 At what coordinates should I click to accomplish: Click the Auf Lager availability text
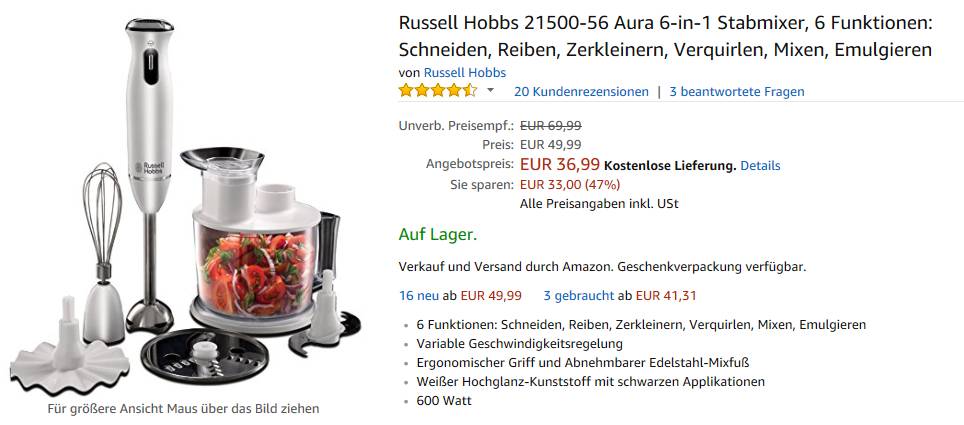(438, 234)
